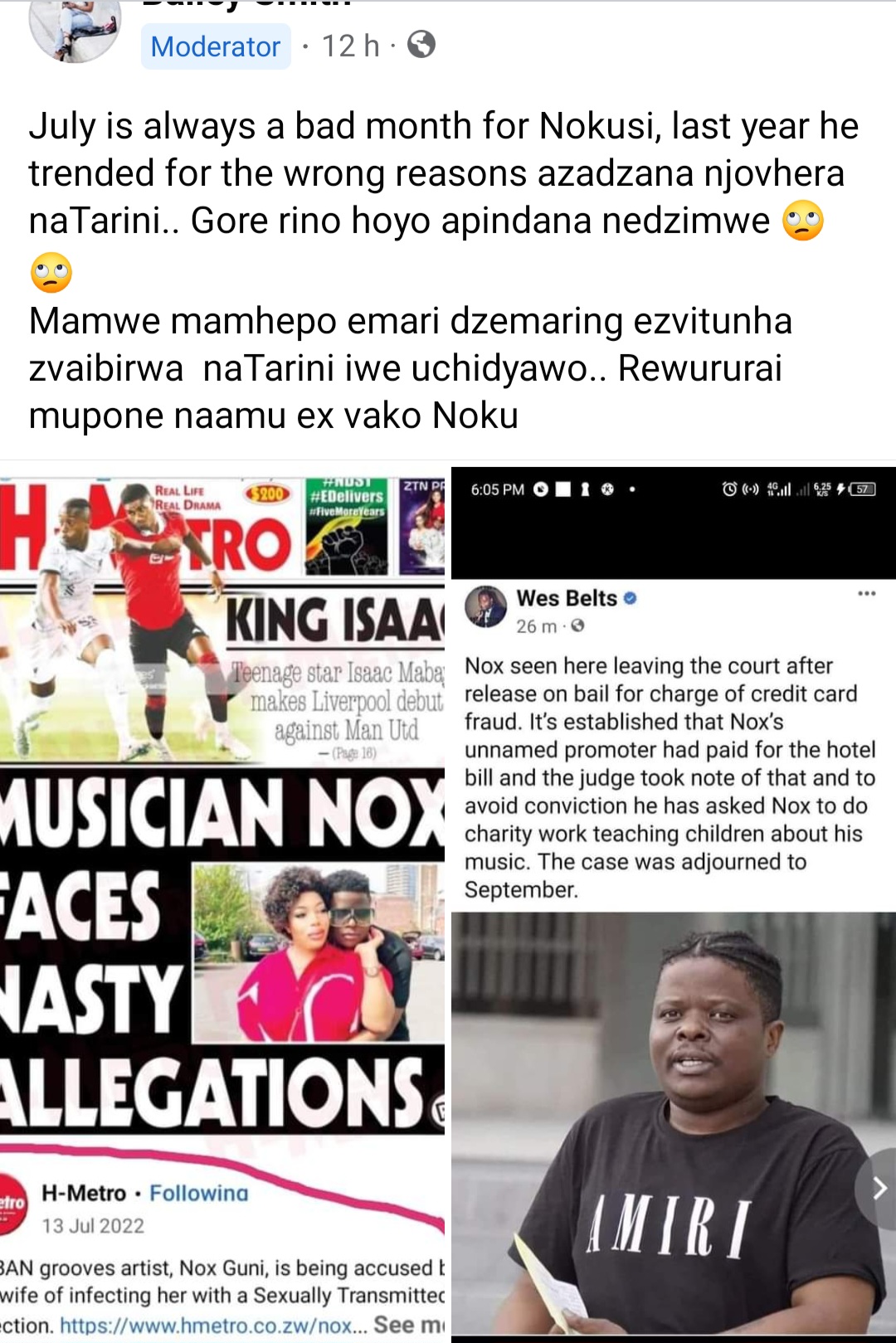Screen dimensions: 896x1343
Task: Open Wes Belts profile name
Action: 567,598
